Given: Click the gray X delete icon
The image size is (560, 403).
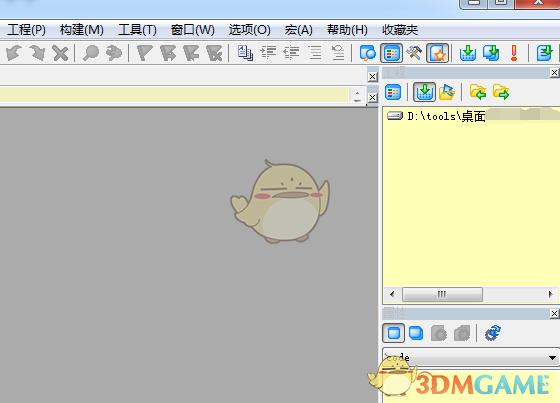Looking at the screenshot, I should pos(60,53).
